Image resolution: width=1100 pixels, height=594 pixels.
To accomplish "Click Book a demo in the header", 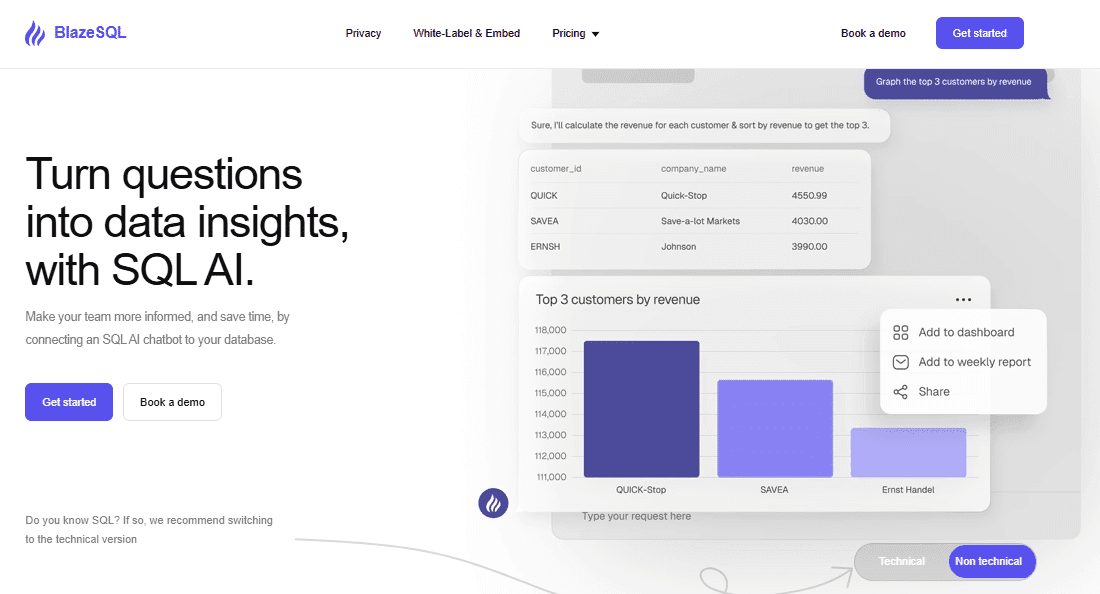I will coord(873,33).
